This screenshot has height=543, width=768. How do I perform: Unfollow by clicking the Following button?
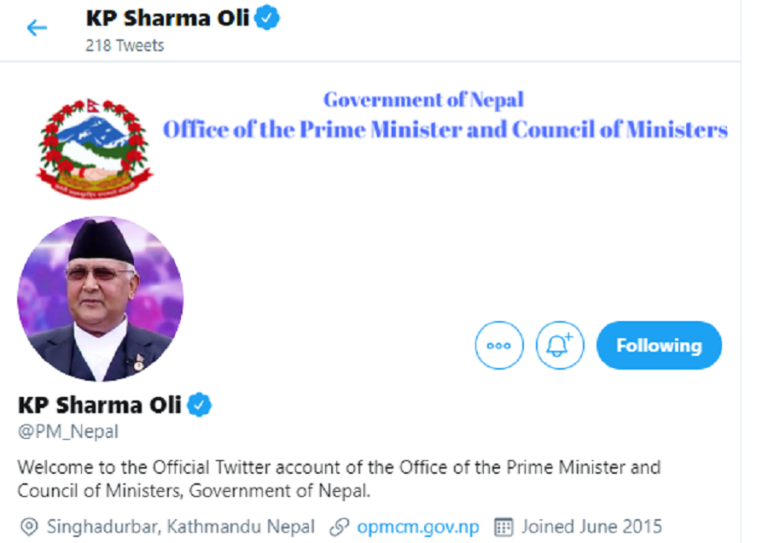658,345
